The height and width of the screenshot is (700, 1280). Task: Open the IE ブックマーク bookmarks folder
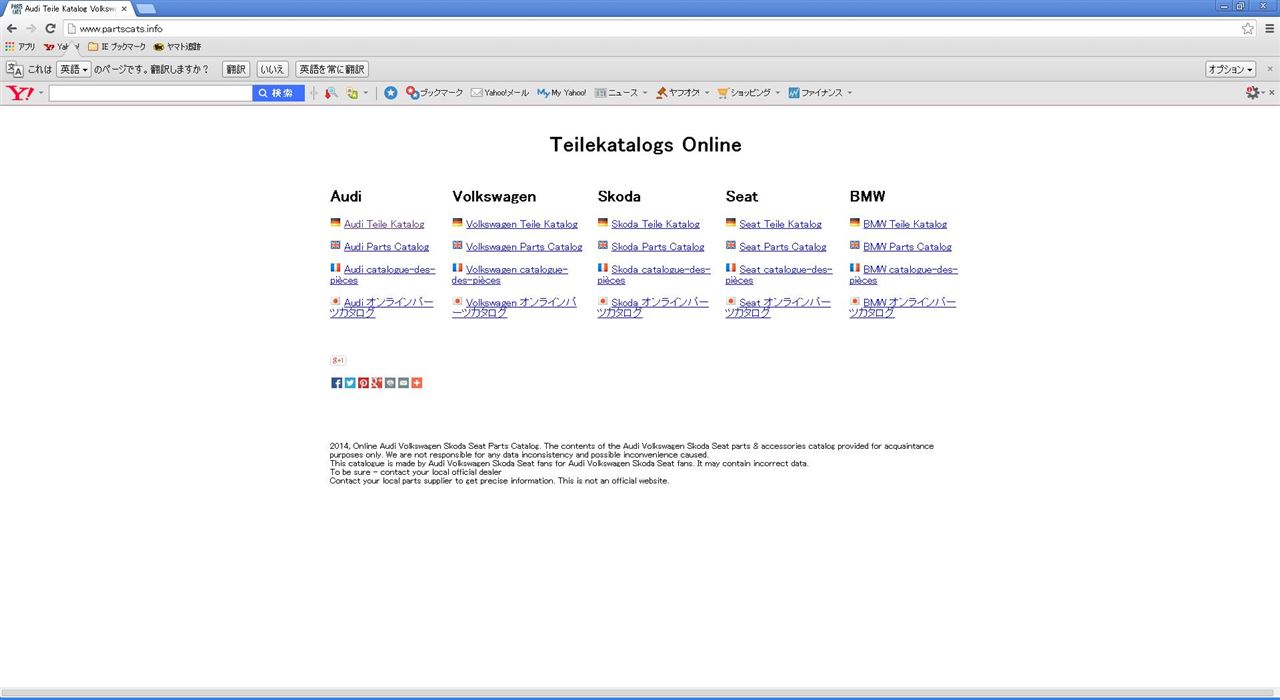click(x=117, y=47)
